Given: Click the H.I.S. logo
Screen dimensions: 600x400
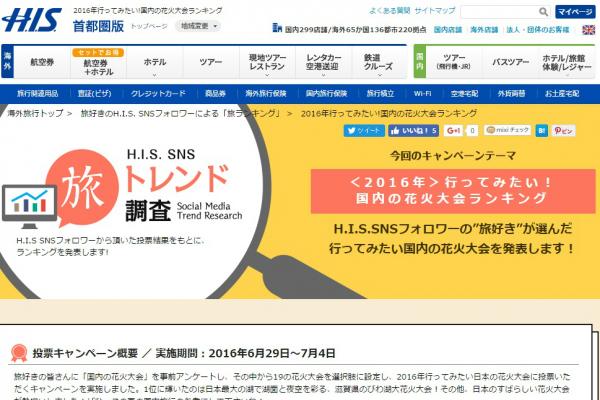Looking at the screenshot, I should tap(31, 20).
